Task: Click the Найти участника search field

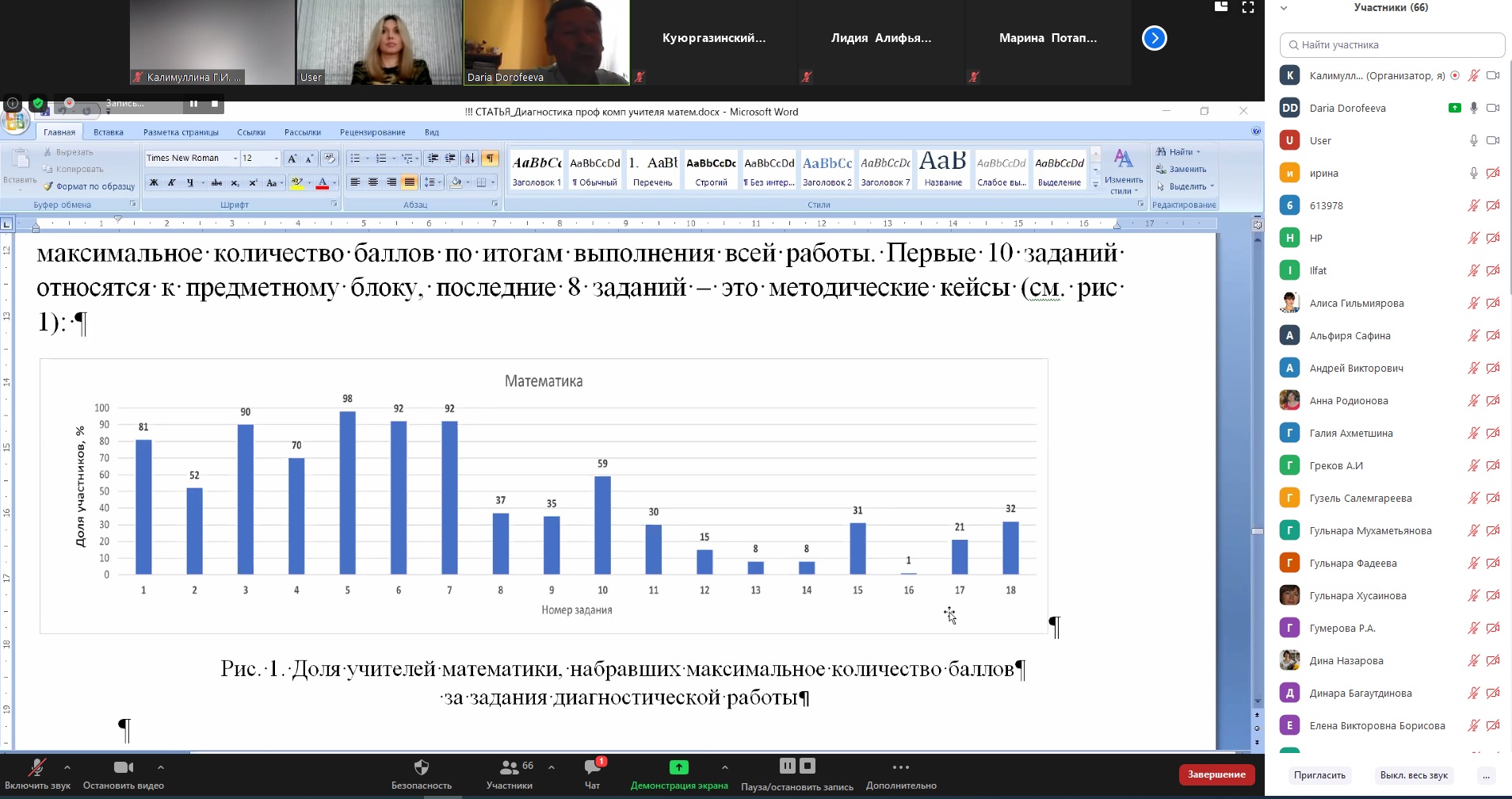Action: pos(1392,45)
